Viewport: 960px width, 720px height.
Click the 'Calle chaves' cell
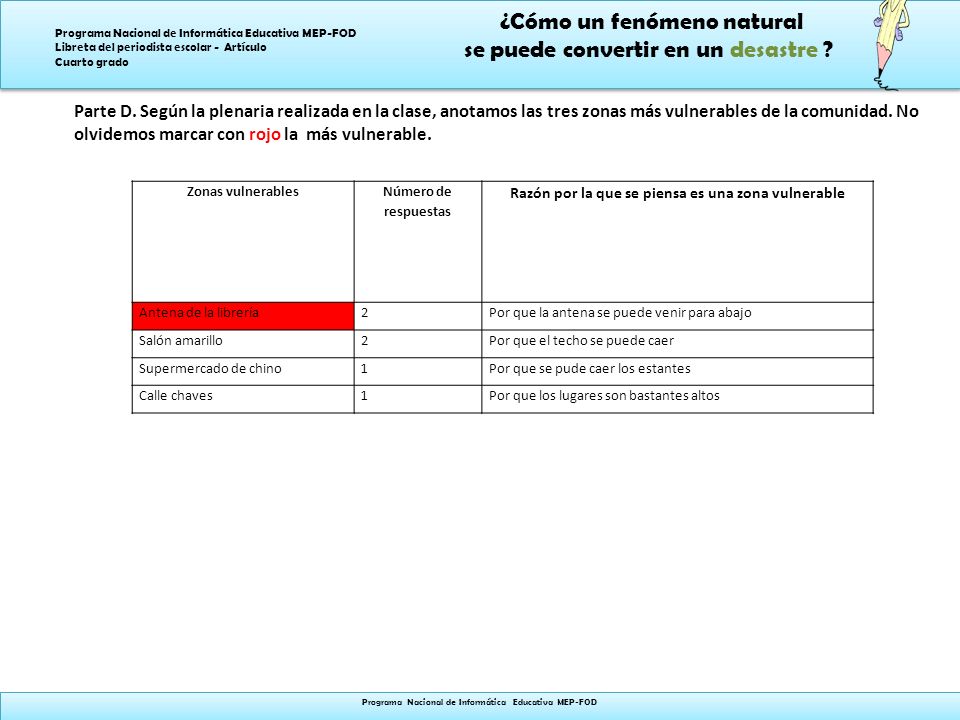click(243, 399)
